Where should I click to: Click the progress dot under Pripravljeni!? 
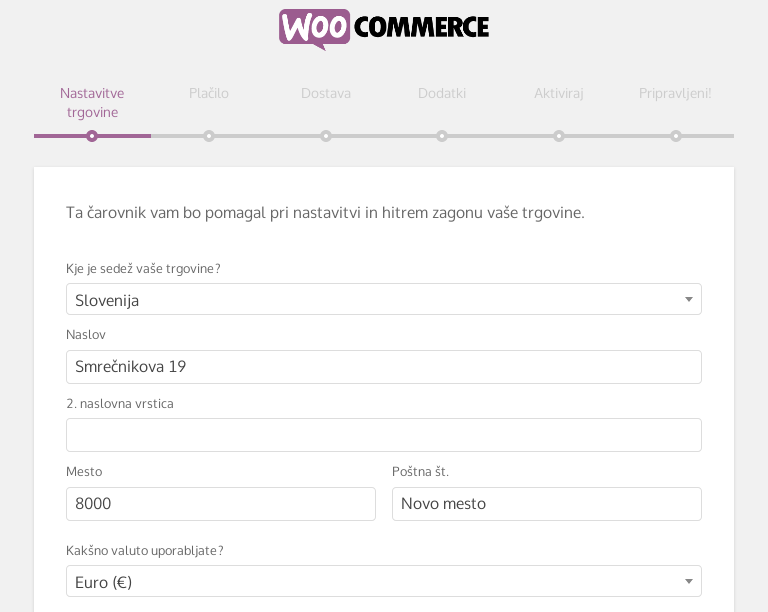[676, 136]
